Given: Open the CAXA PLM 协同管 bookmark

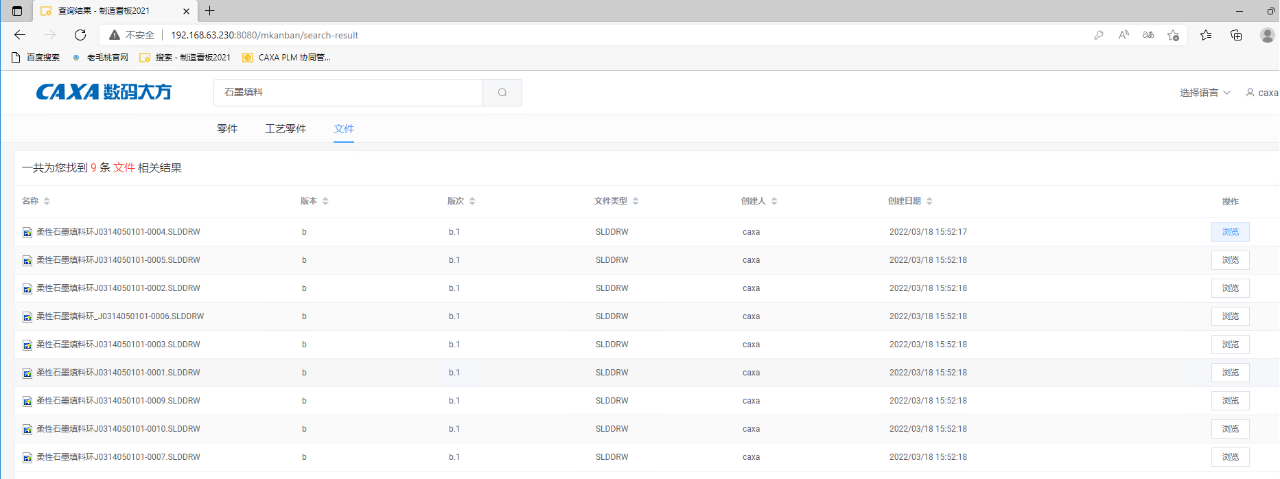Looking at the screenshot, I should [x=287, y=58].
